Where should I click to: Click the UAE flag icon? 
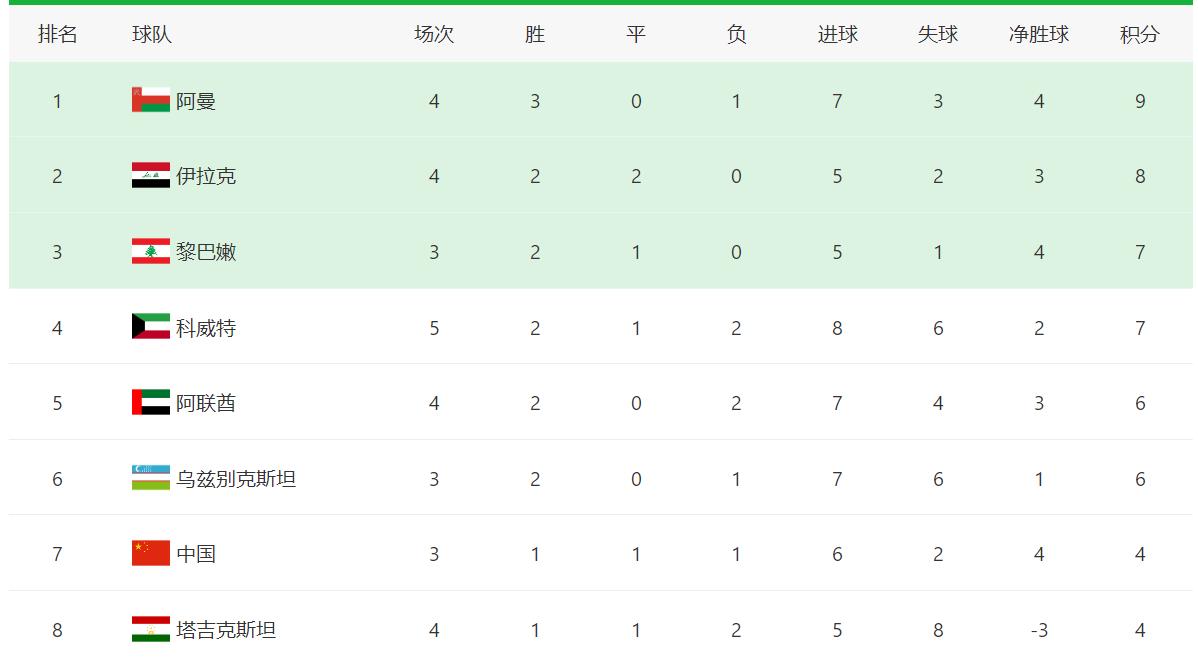pyautogui.click(x=150, y=403)
